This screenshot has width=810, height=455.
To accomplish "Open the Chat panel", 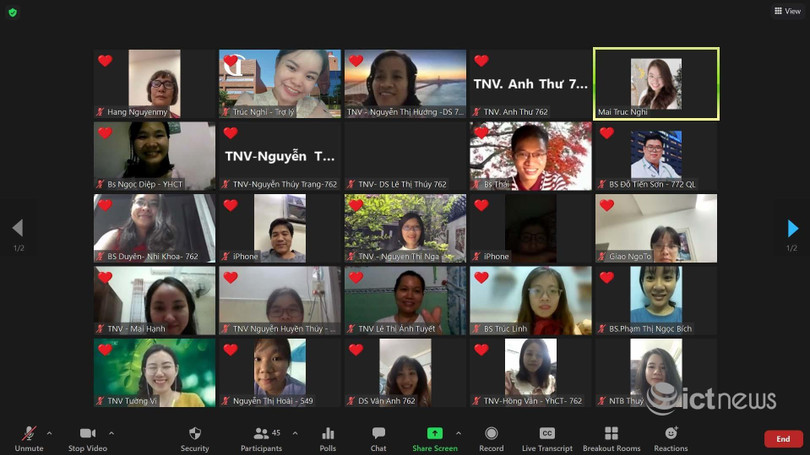I will click(378, 438).
